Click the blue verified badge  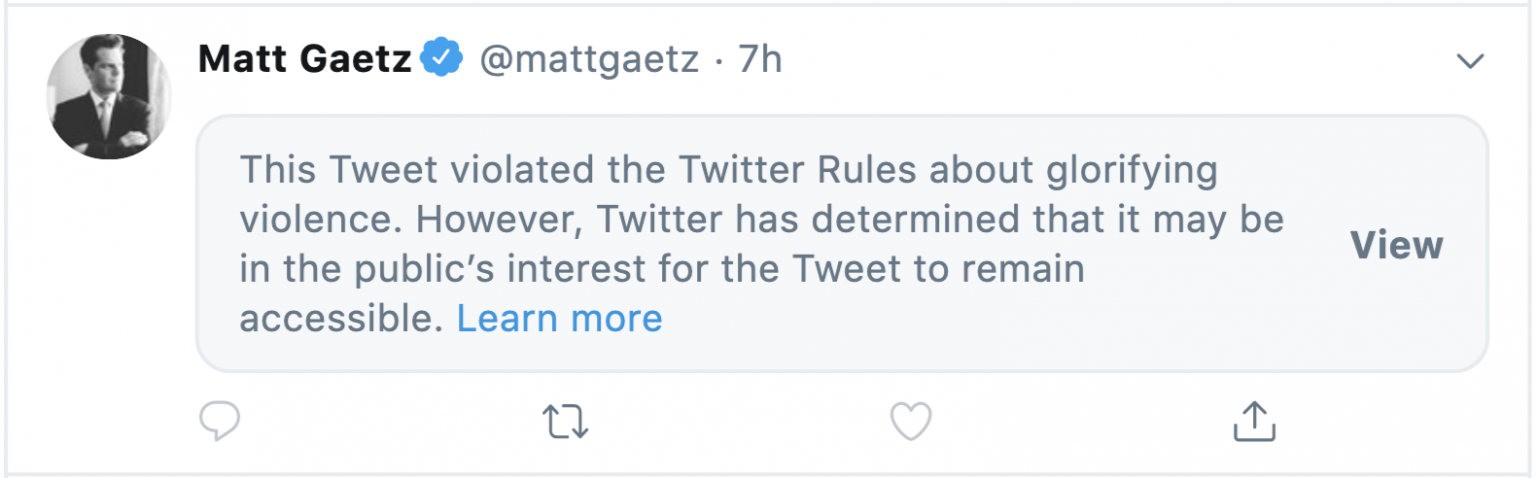441,60
